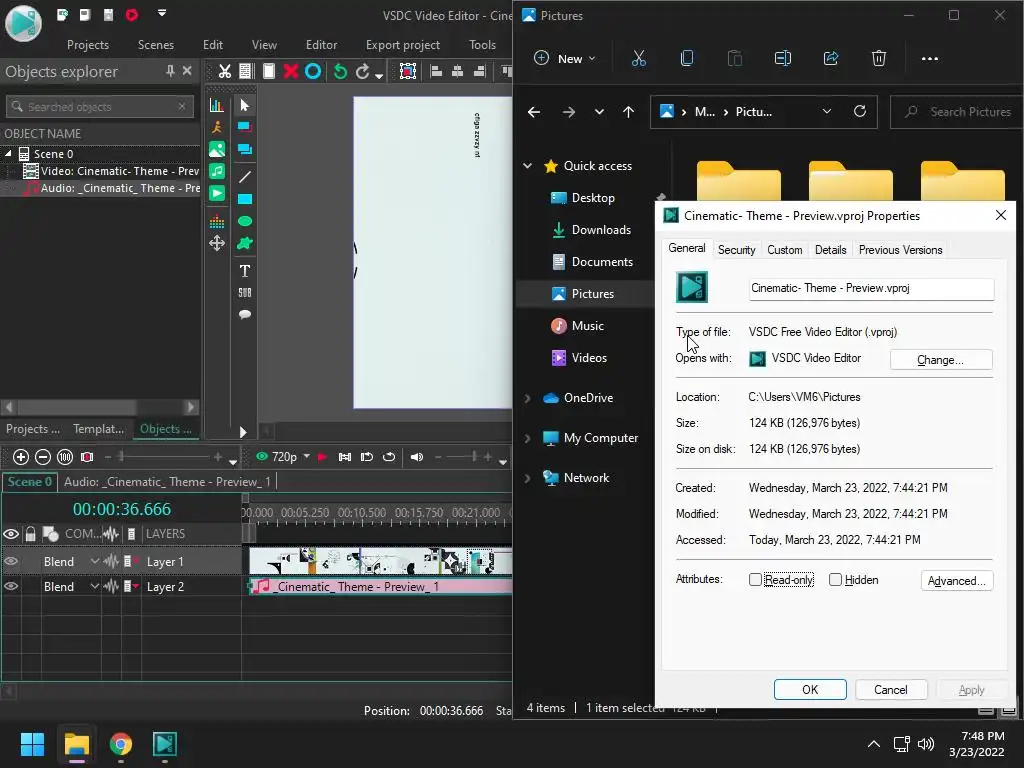Tick the Hidden attribute checkbox
This screenshot has width=1024, height=768.
[x=835, y=580]
